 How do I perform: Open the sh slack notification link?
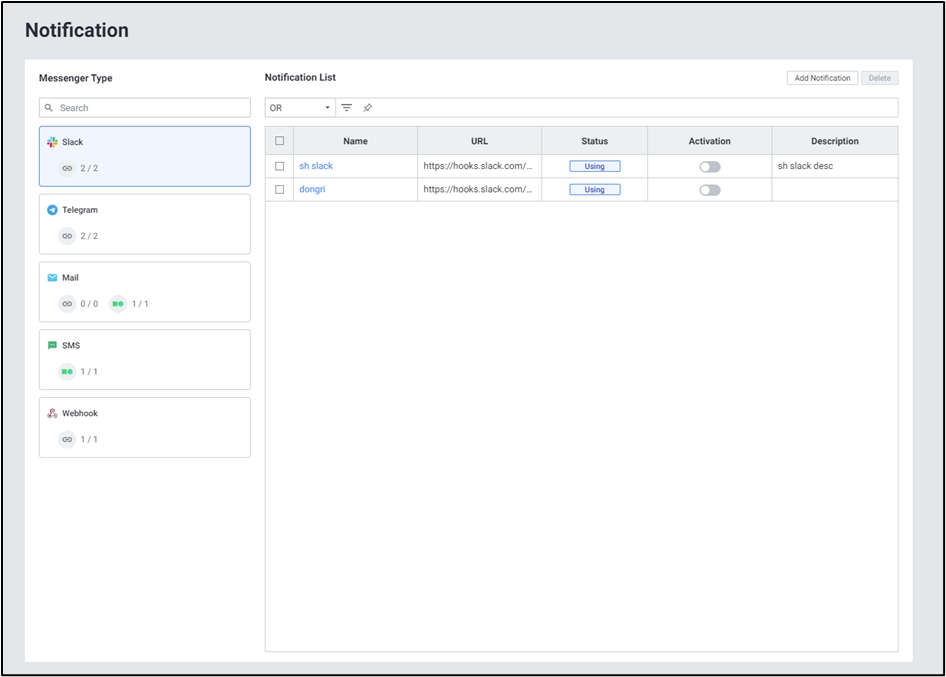pos(316,166)
